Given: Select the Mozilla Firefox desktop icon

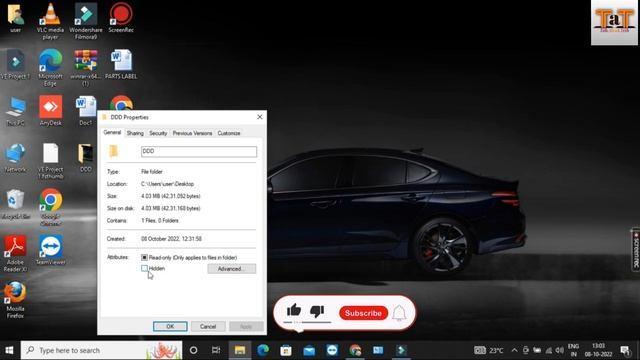Looking at the screenshot, I should 16,300.
